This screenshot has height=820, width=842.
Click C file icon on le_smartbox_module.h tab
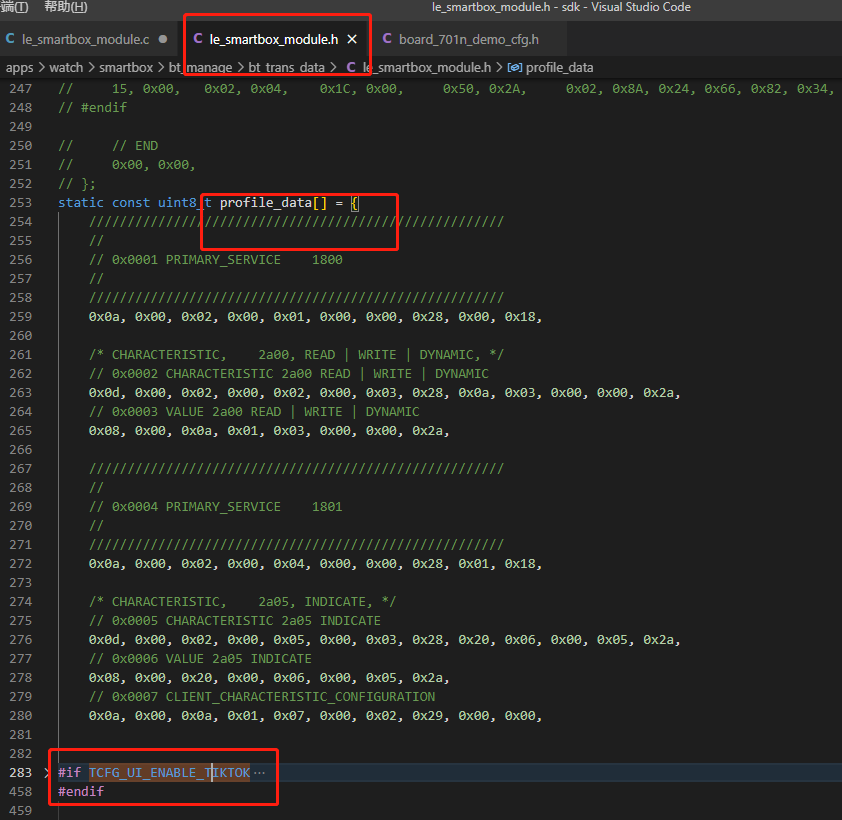(198, 39)
